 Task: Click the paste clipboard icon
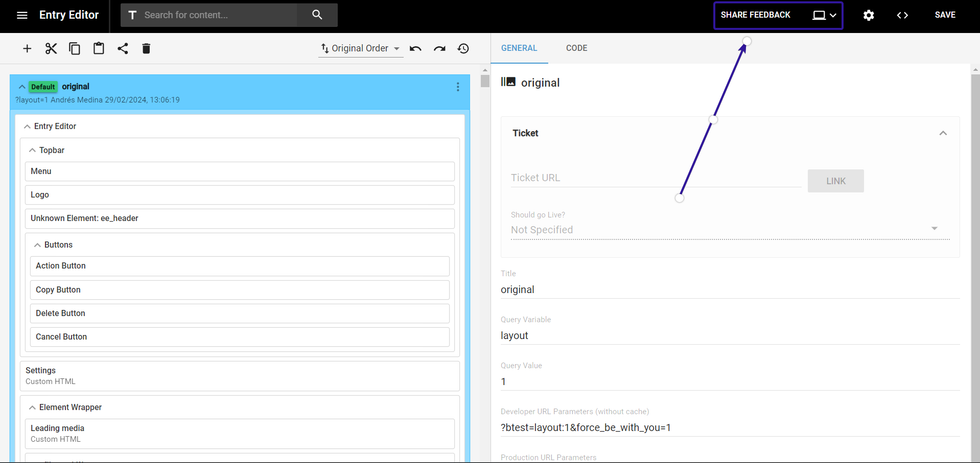tap(99, 49)
